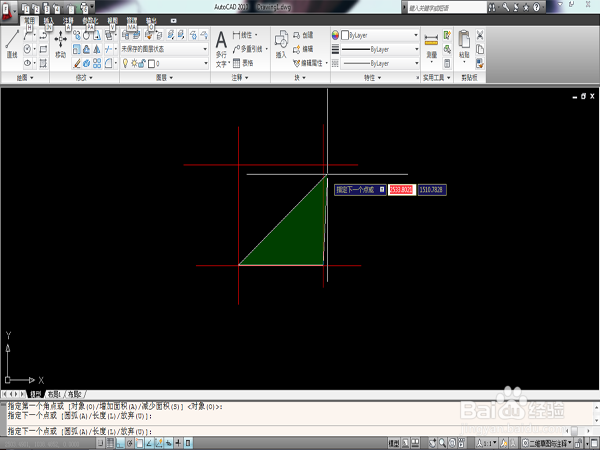Click the Linear dimension (线性) tool

[243, 35]
